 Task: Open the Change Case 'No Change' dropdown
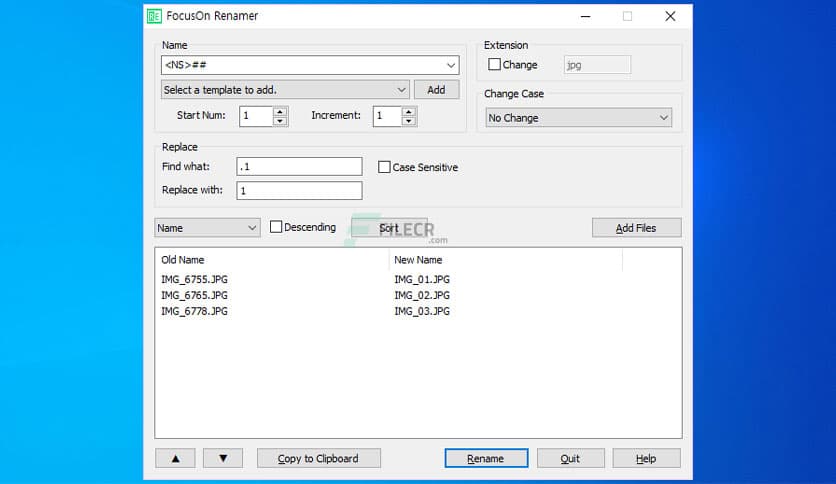[578, 118]
